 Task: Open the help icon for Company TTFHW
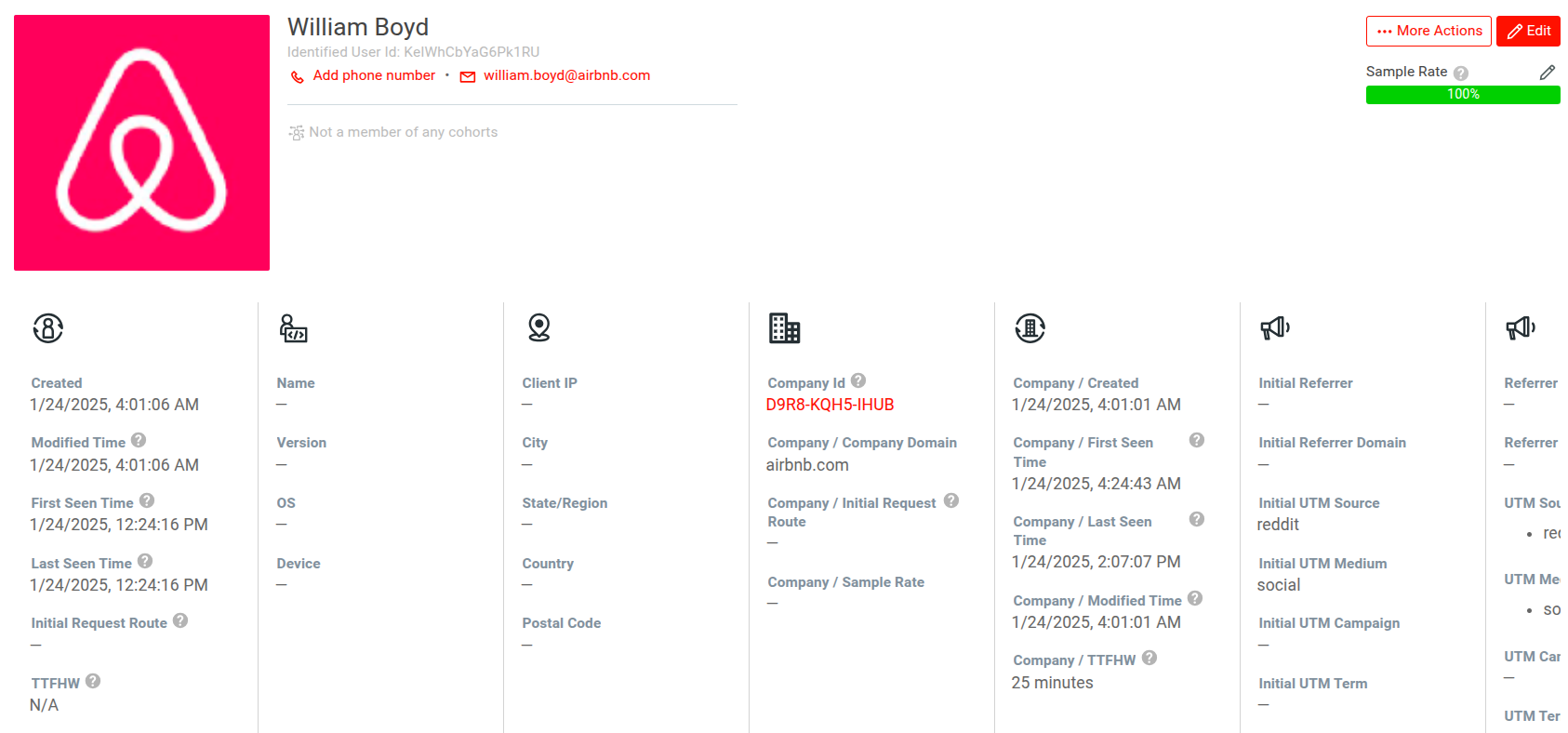point(1149,658)
